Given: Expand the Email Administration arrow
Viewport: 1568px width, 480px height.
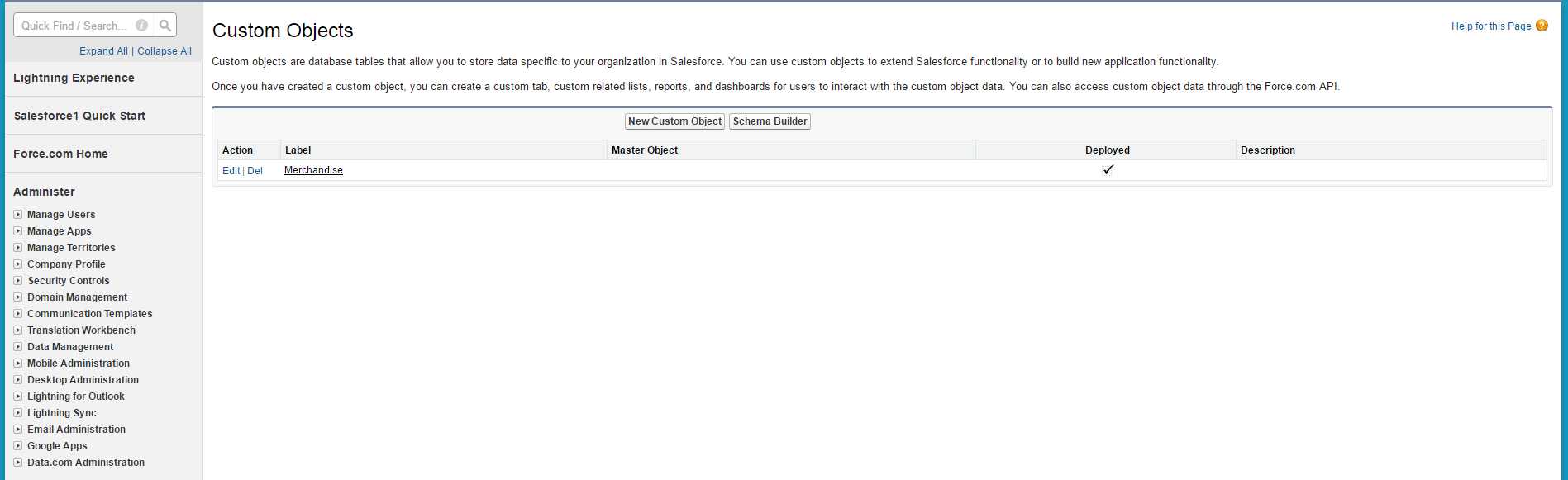Looking at the screenshot, I should tap(18, 430).
